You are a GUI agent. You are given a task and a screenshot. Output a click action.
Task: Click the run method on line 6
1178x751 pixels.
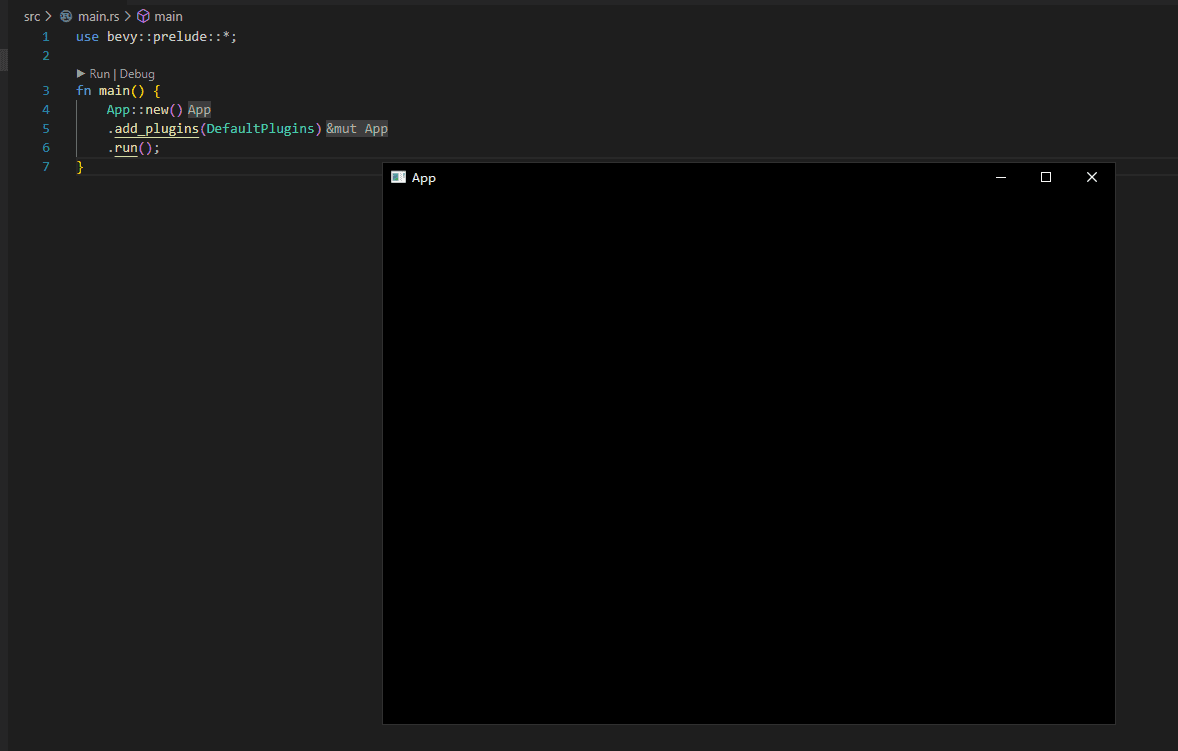coord(125,148)
